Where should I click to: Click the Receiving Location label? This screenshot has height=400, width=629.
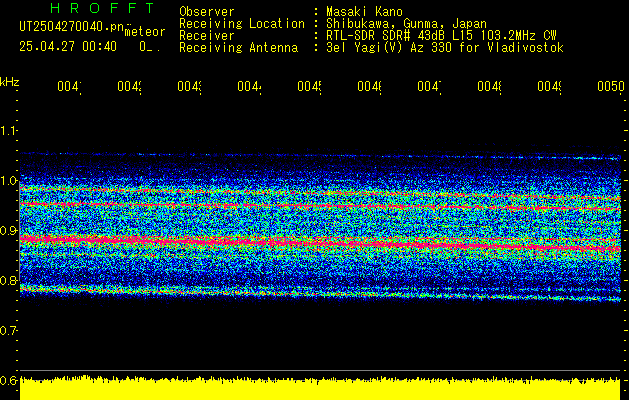(x=242, y=24)
